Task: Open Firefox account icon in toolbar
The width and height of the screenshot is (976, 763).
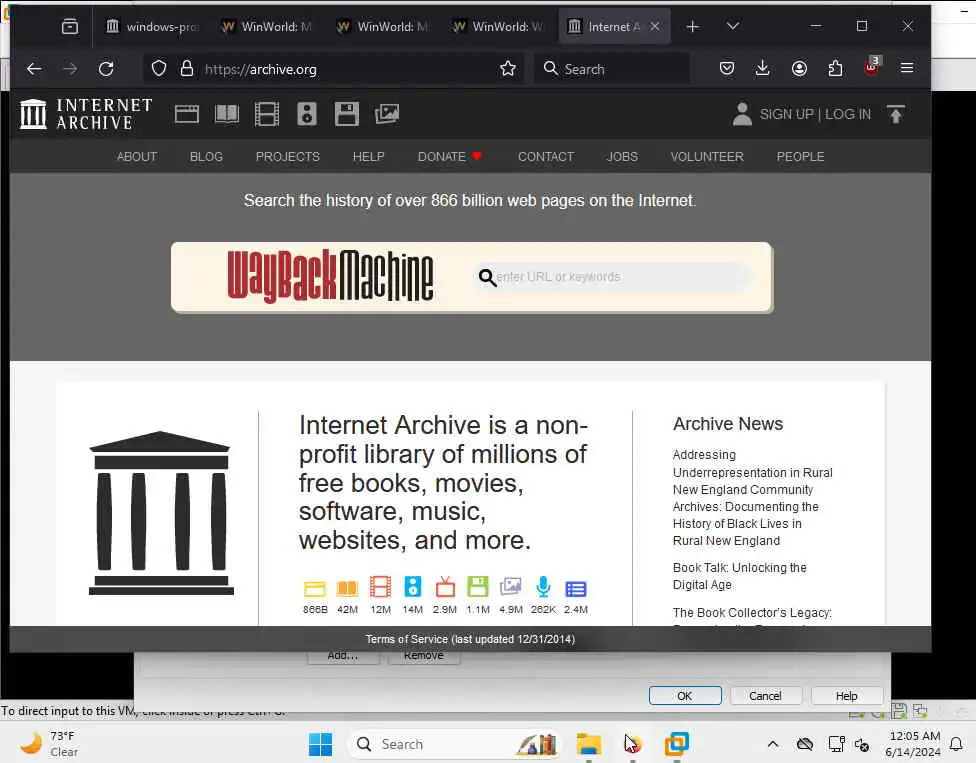Action: [x=799, y=68]
